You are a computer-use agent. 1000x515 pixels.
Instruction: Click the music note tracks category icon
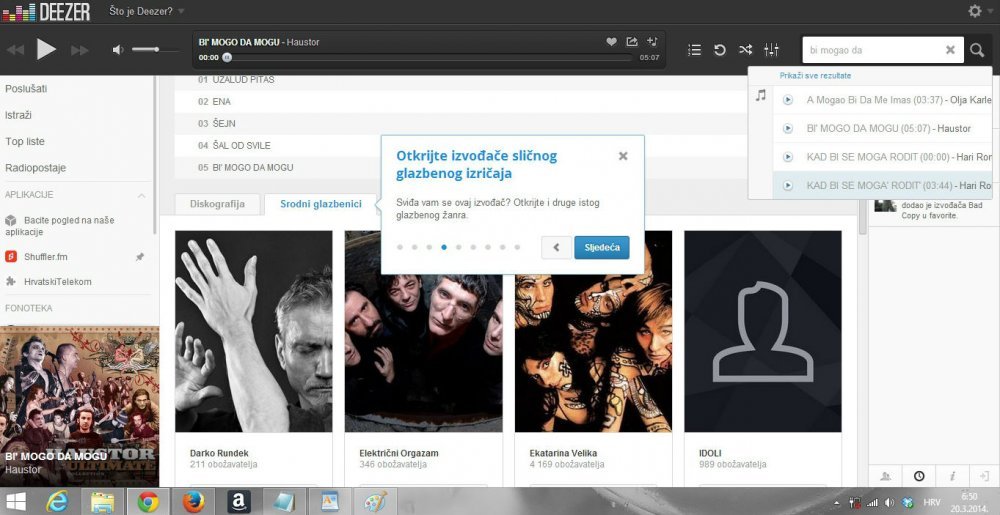[x=760, y=96]
